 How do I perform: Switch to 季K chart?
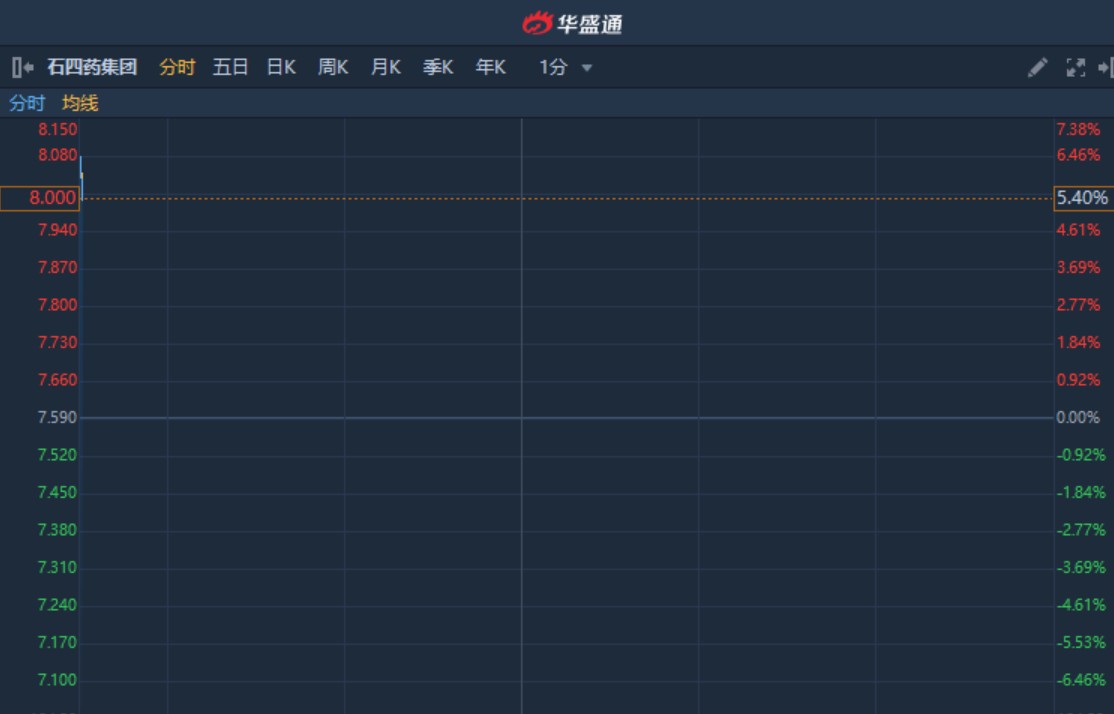point(438,67)
